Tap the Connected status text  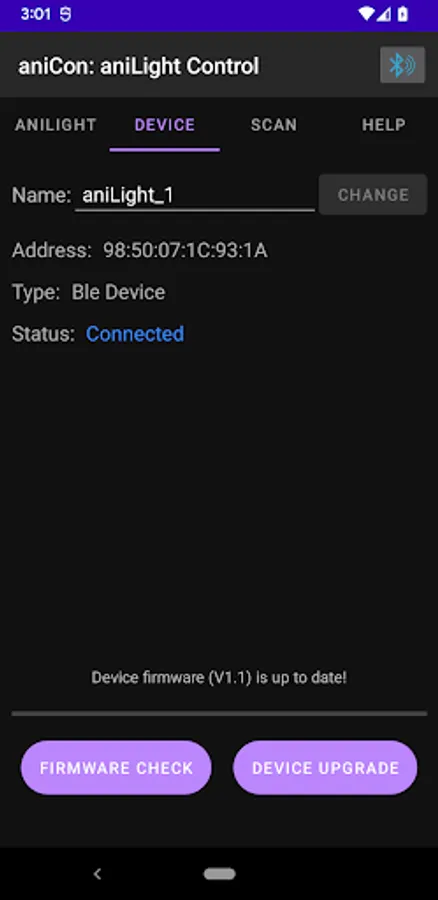click(135, 334)
